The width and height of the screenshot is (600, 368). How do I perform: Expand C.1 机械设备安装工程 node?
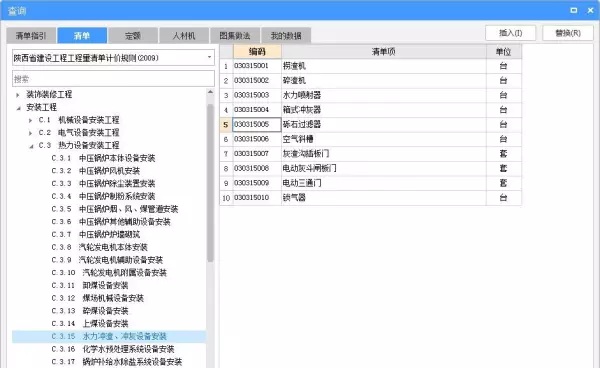(x=30, y=120)
